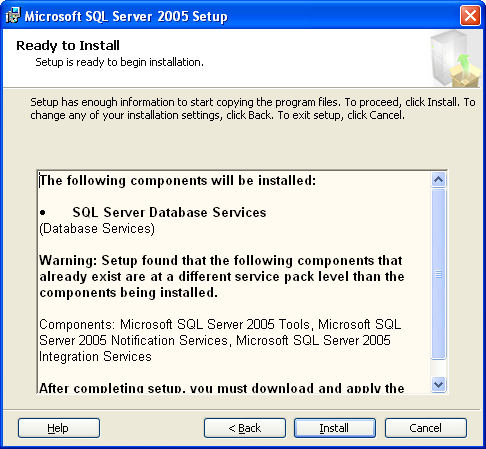
Task: Click the 'After completing setup' line
Action: (x=222, y=388)
